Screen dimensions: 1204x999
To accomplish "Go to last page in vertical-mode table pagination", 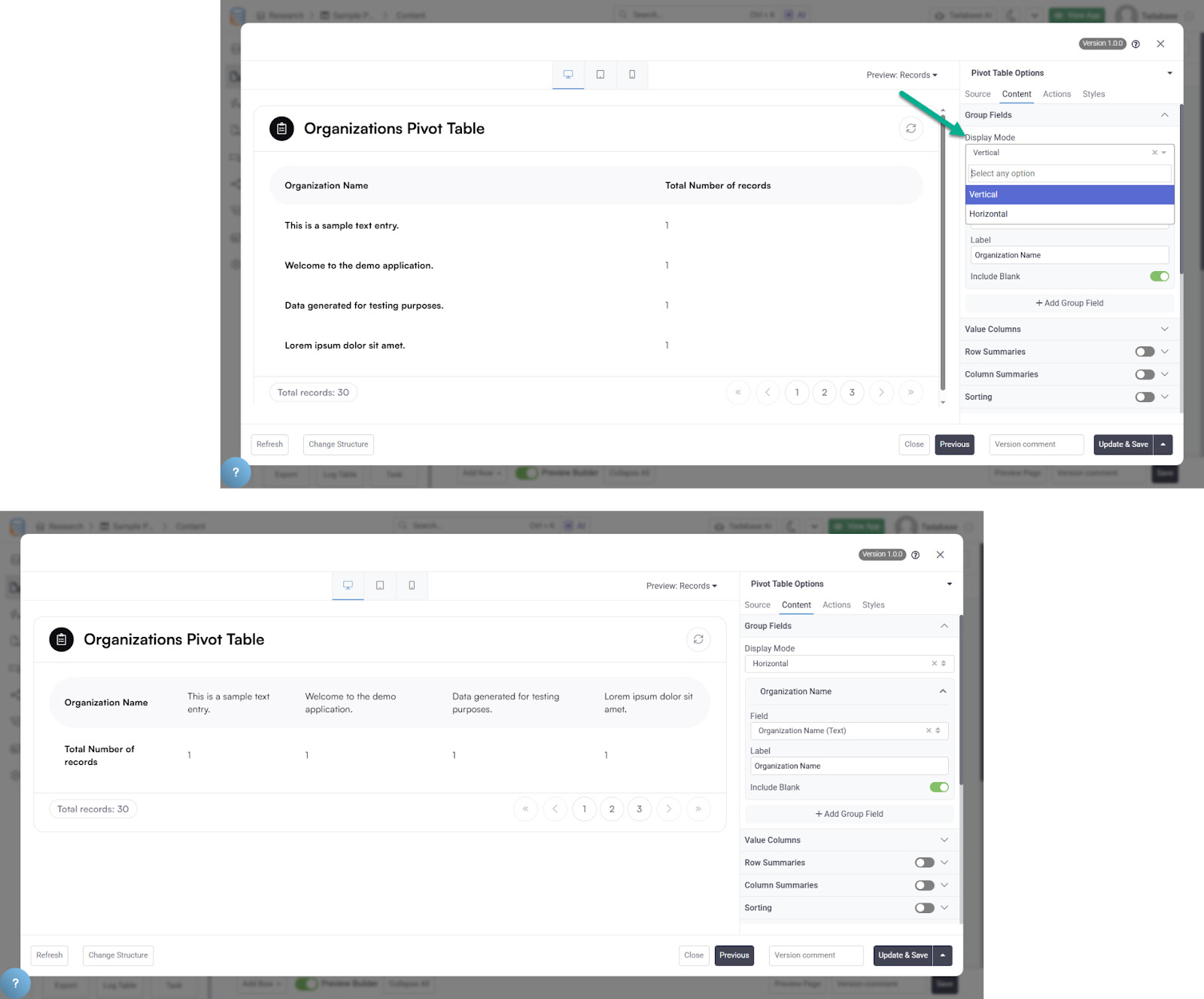I will pos(911,392).
